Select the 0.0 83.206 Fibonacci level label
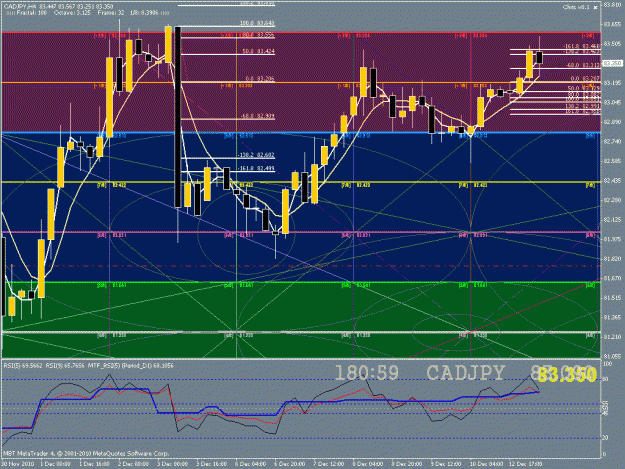The height and width of the screenshot is (469, 625). pyautogui.click(x=259, y=78)
